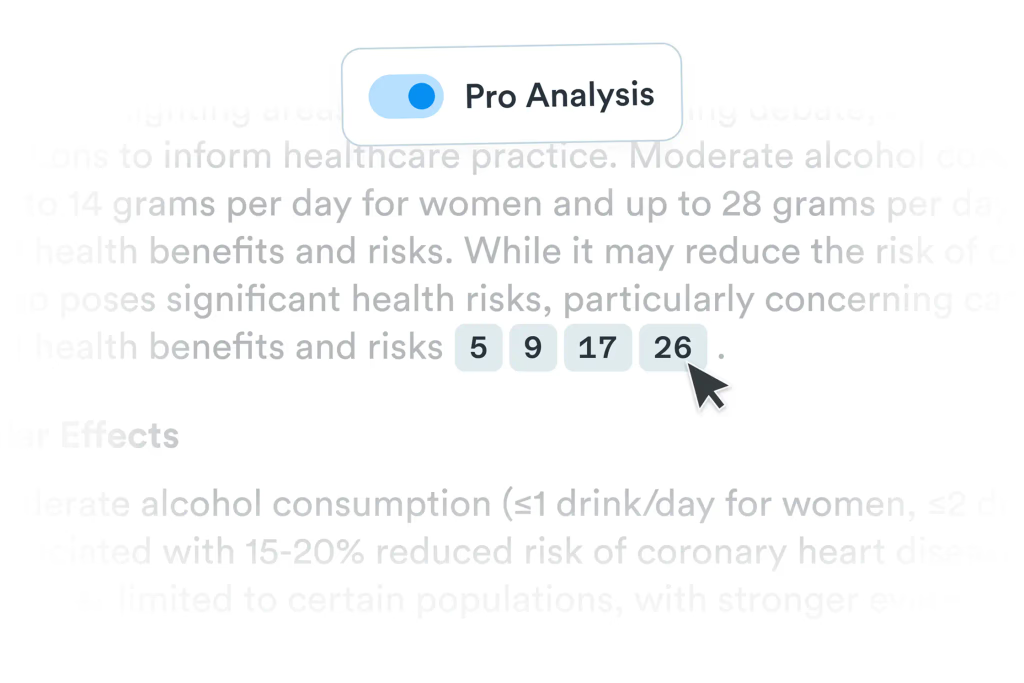Click 'benefits and risks' before citation 5

click(296, 347)
